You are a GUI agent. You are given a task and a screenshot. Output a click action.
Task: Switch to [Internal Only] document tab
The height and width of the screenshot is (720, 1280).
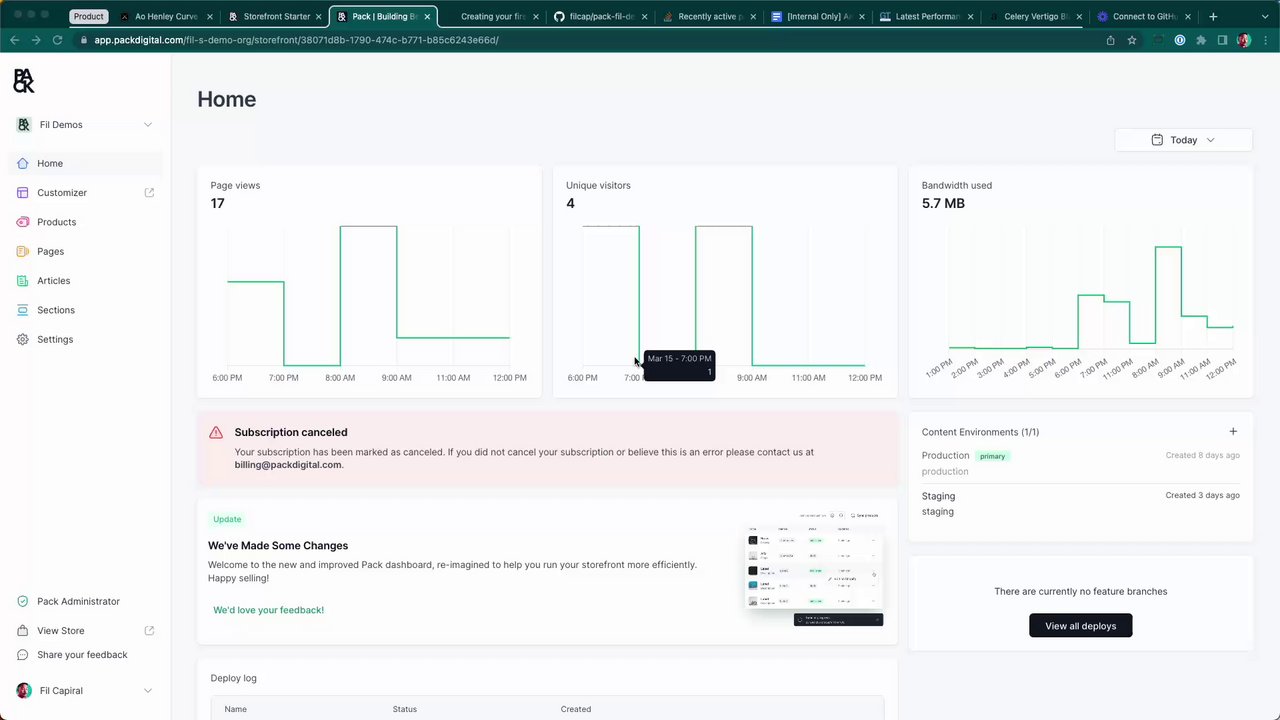point(818,16)
